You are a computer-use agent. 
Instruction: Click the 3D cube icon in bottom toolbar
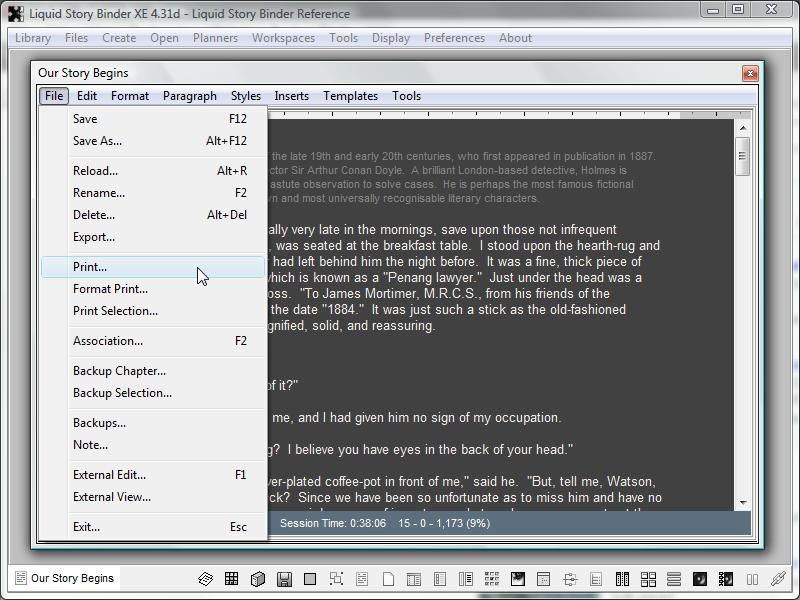point(257,579)
